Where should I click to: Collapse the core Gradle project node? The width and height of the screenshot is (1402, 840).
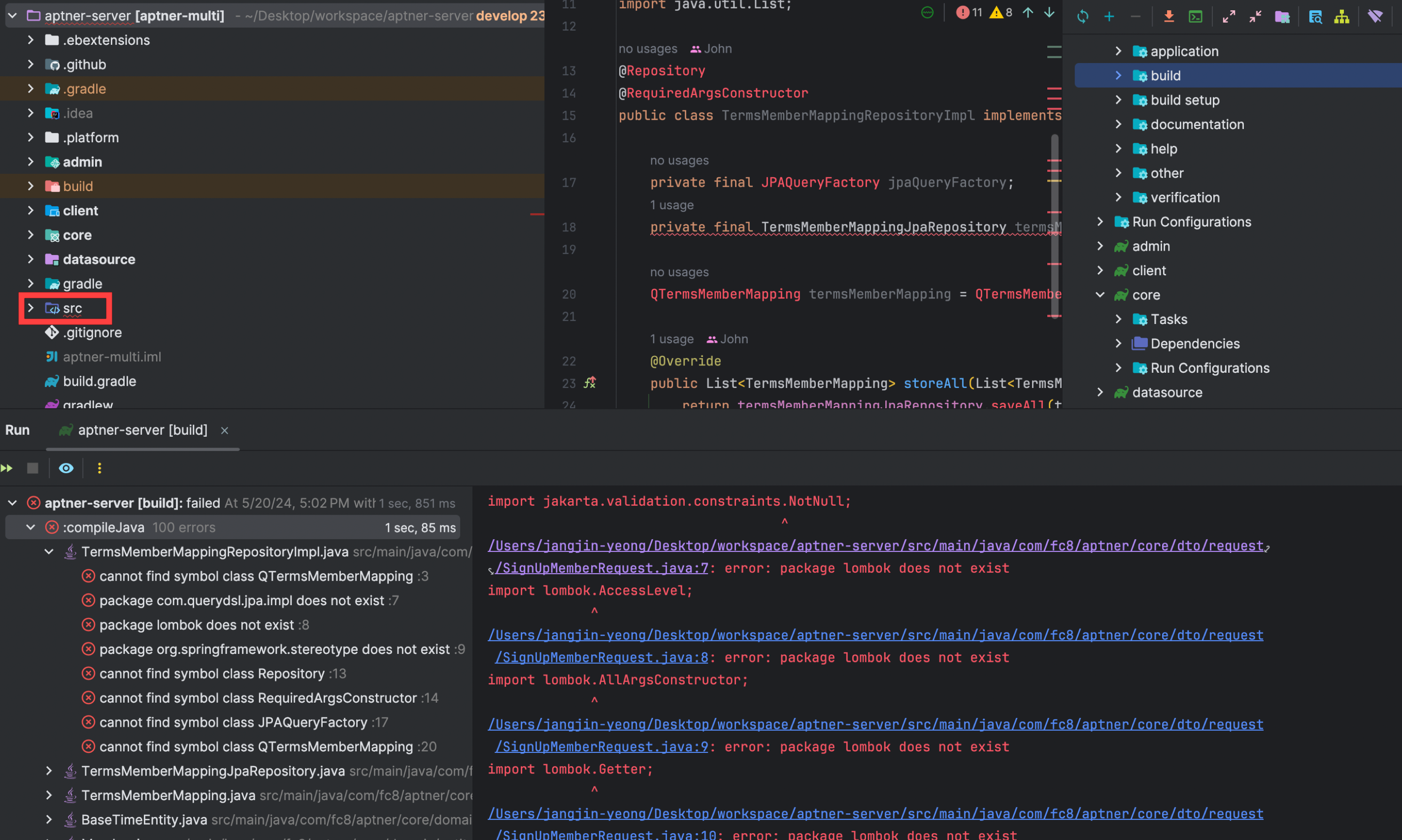pos(1100,295)
